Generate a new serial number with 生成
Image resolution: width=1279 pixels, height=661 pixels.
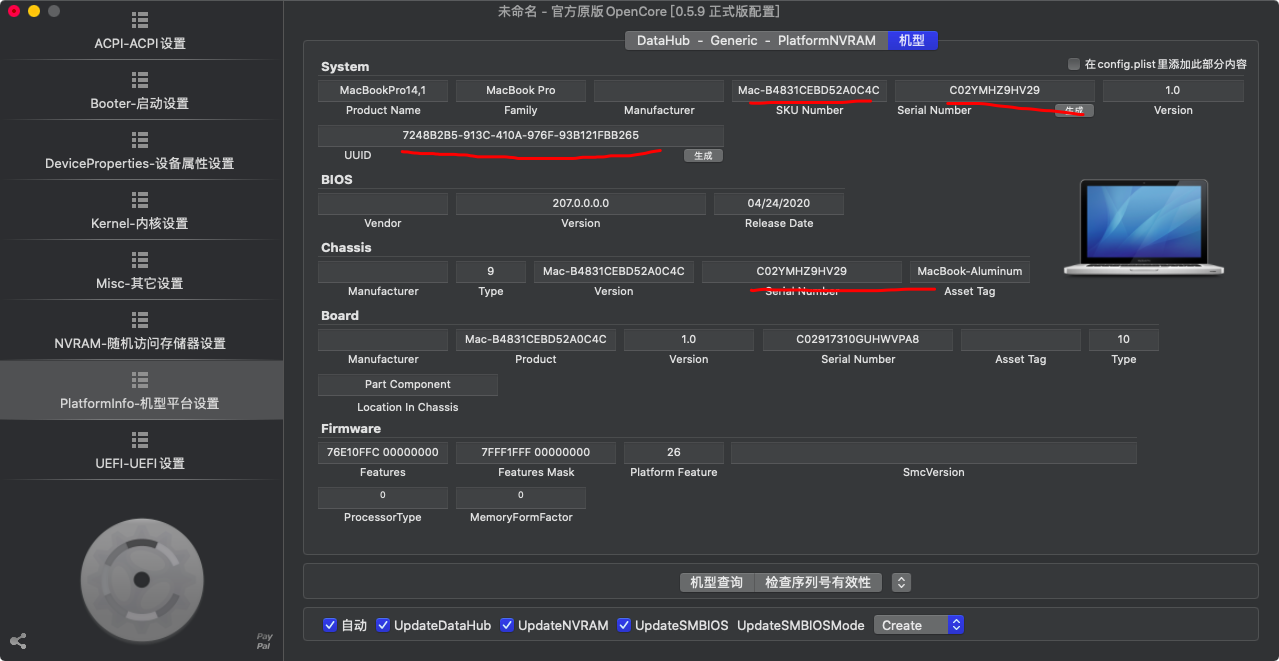pyautogui.click(x=1074, y=110)
